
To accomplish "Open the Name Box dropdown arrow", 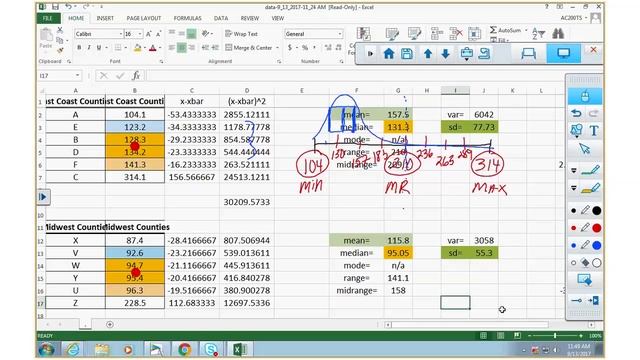I will pyautogui.click(x=77, y=76).
